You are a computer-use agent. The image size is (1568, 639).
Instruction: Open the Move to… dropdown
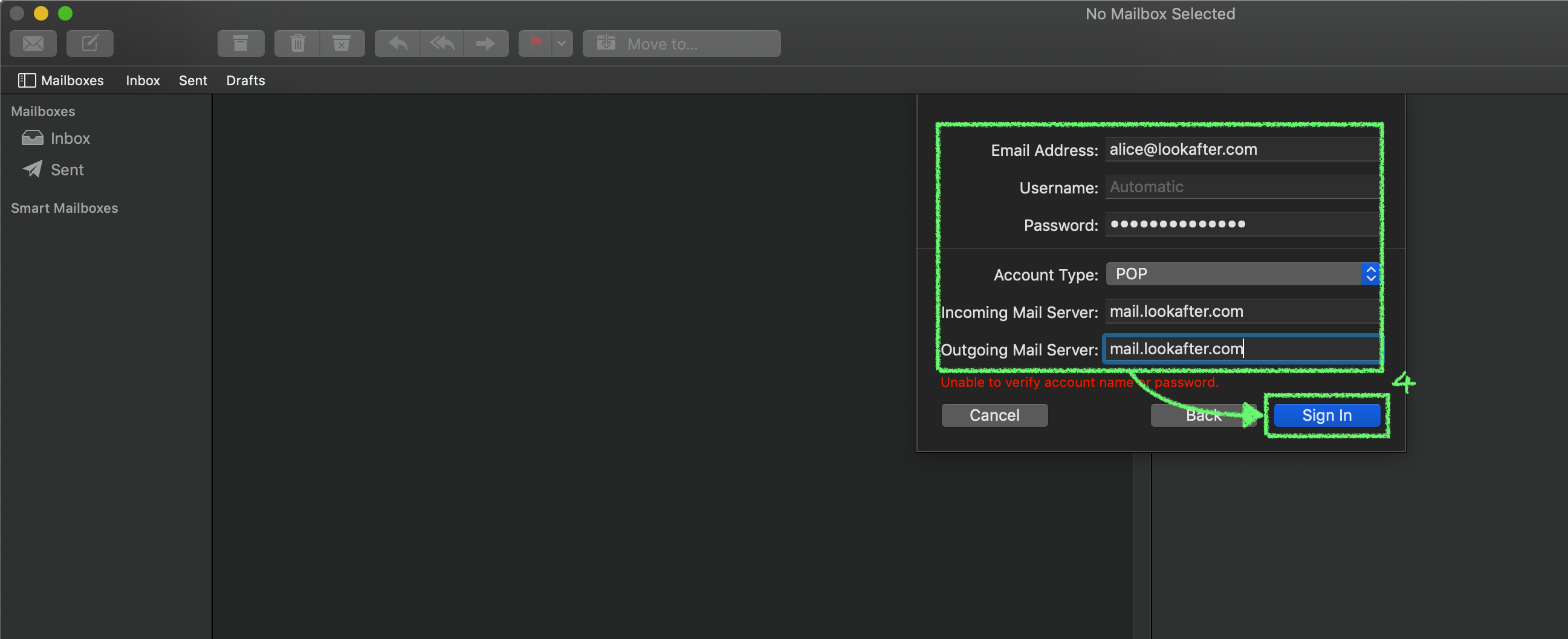pos(681,43)
